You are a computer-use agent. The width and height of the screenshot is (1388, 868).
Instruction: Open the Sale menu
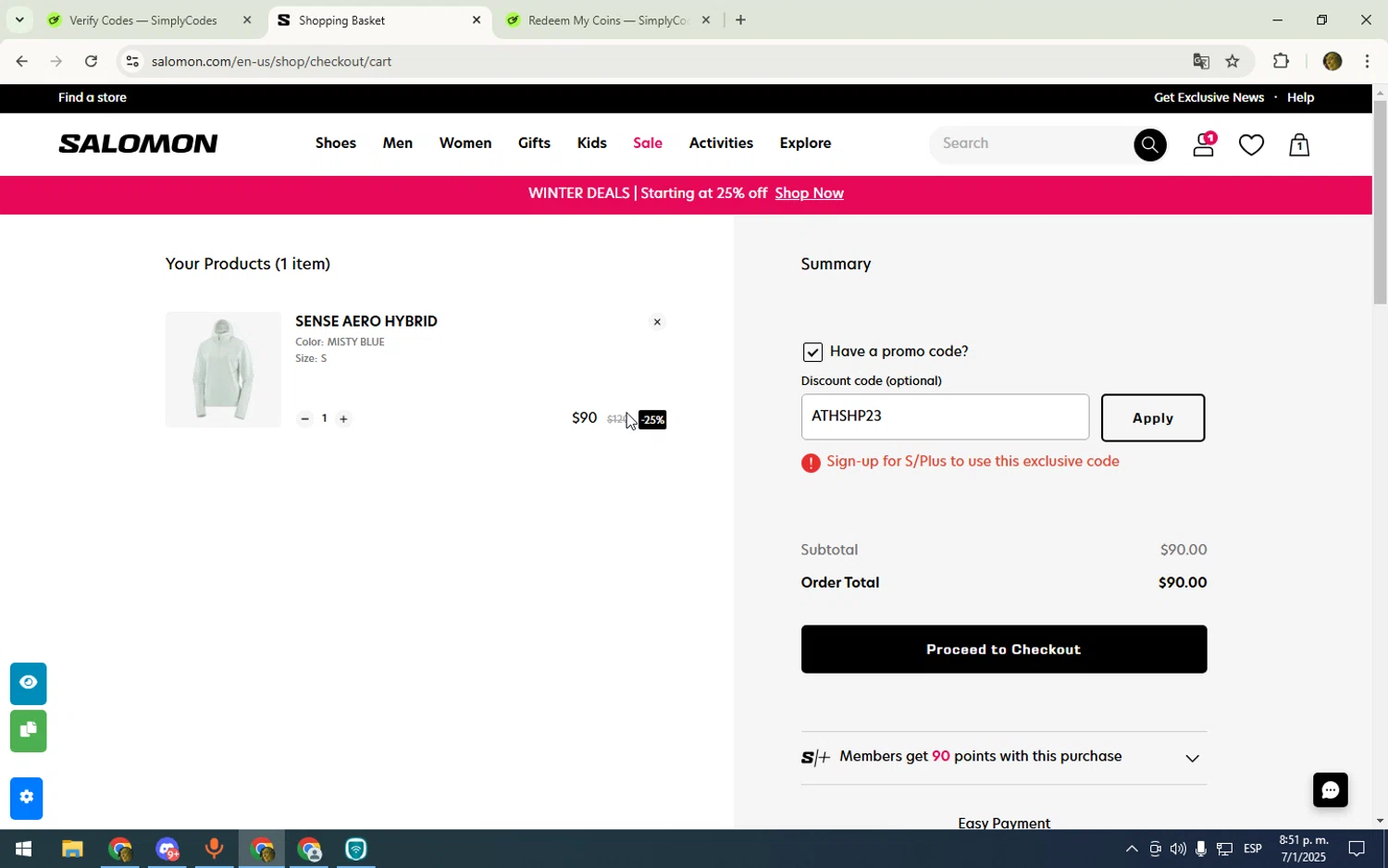[x=647, y=143]
